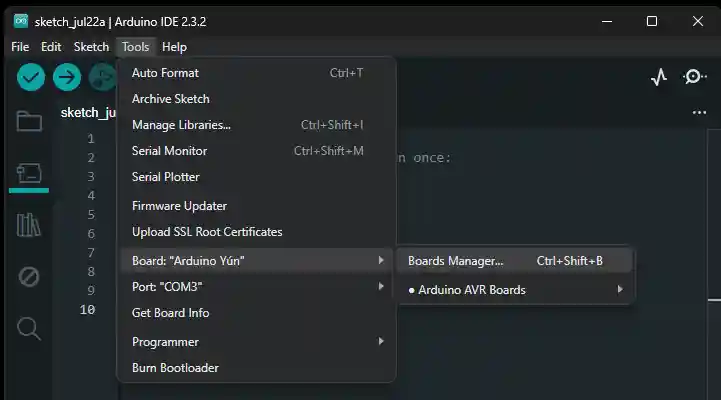This screenshot has width=721, height=400.
Task: Select Archive Sketch
Action: [256, 99]
